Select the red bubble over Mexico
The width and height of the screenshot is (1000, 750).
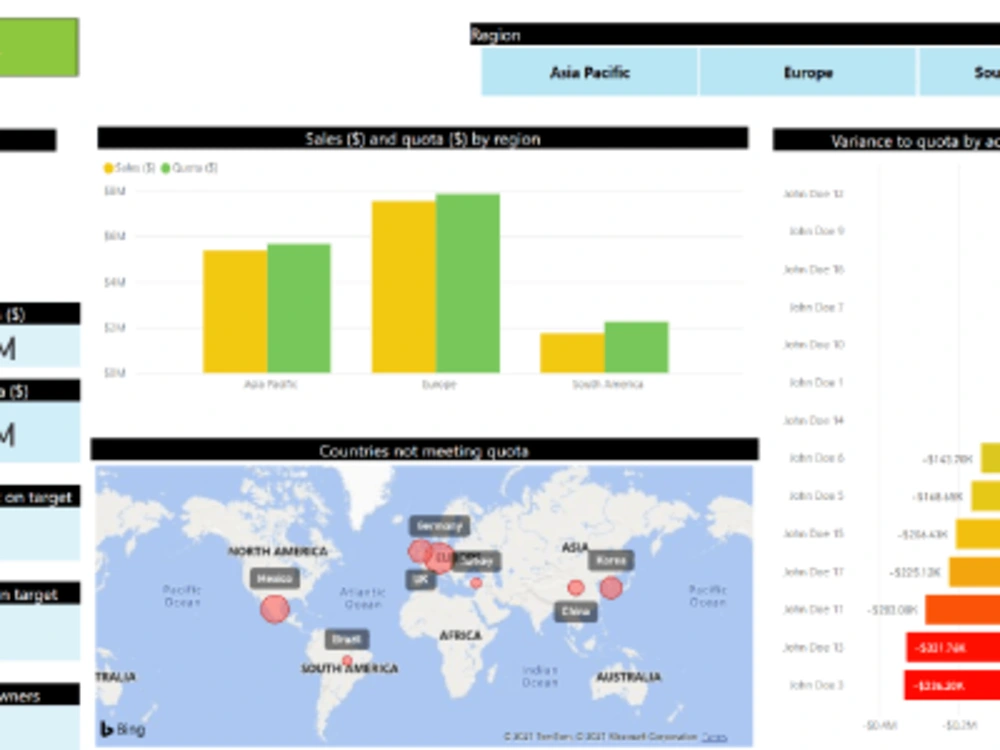point(276,608)
